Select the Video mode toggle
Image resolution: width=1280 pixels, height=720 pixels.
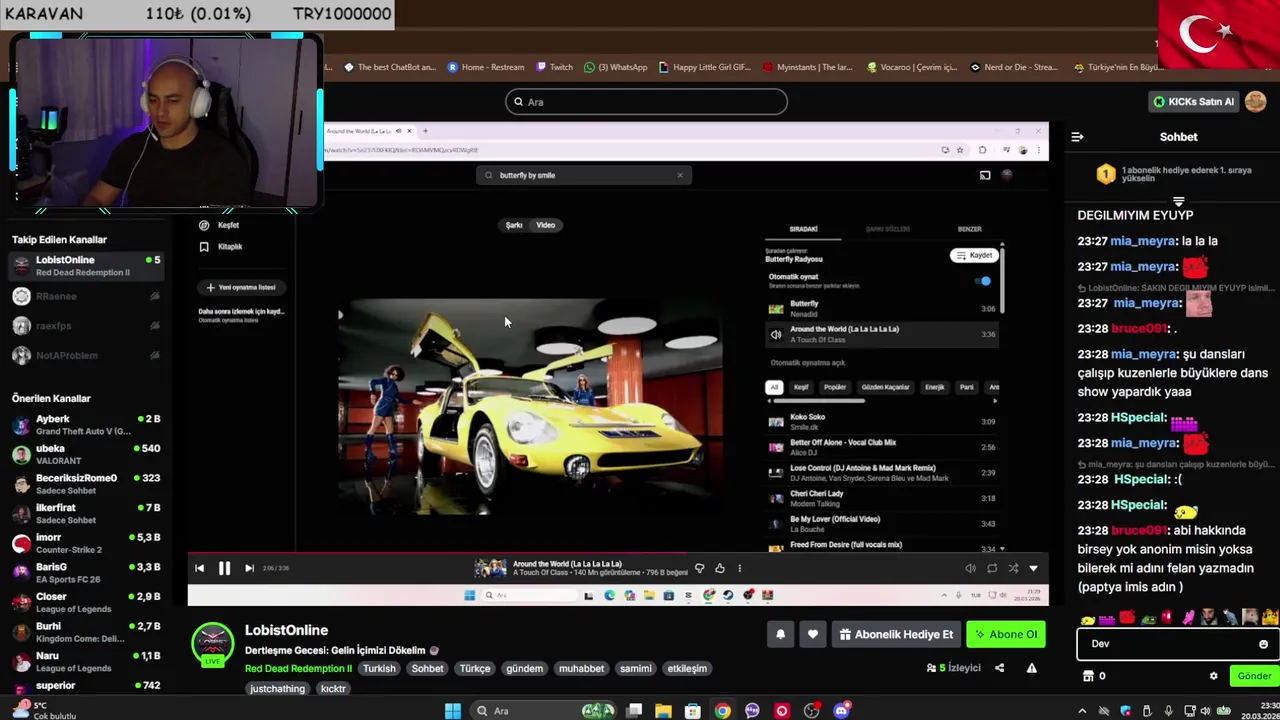(546, 225)
